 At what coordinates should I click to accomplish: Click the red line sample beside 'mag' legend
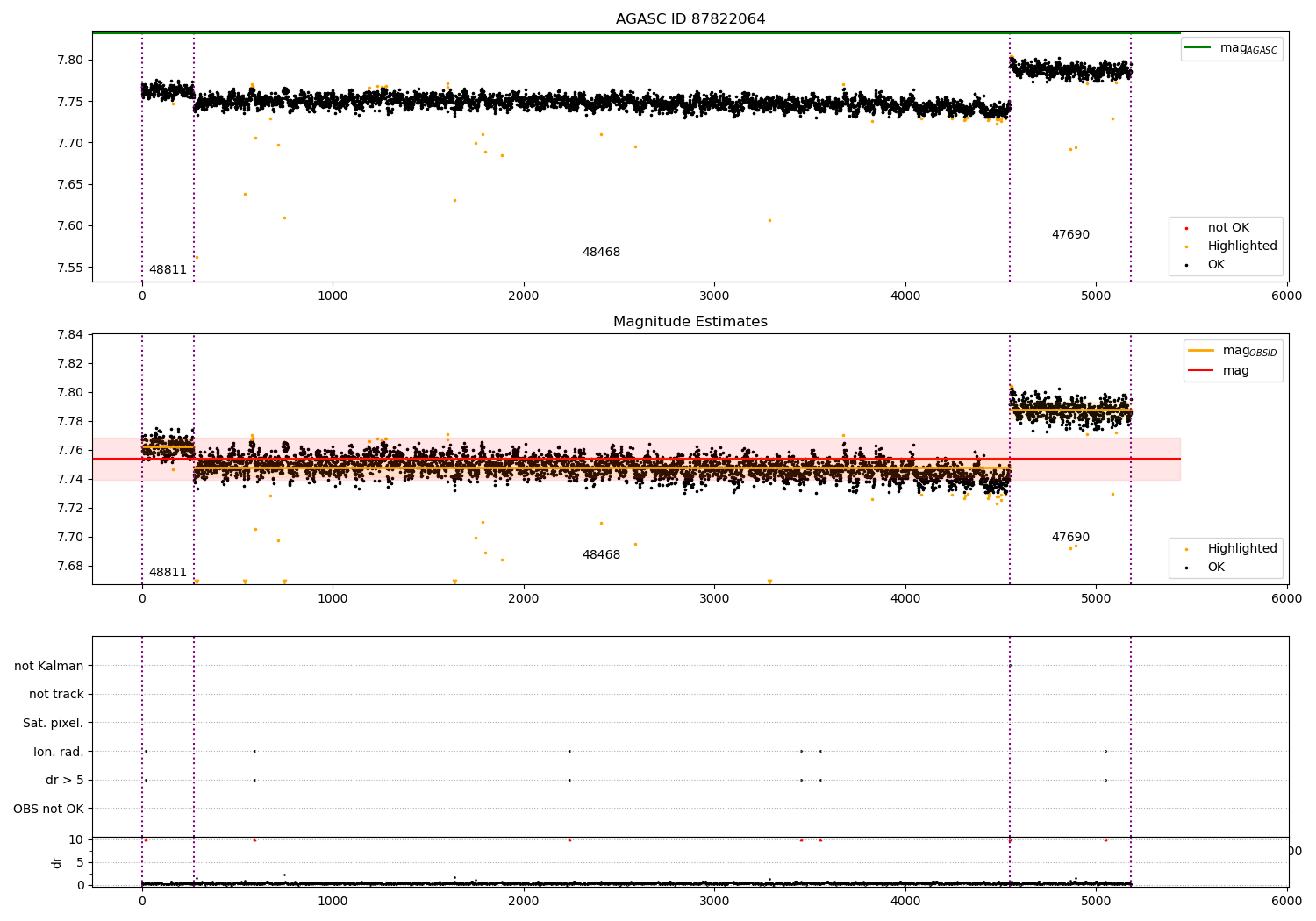click(1201, 370)
